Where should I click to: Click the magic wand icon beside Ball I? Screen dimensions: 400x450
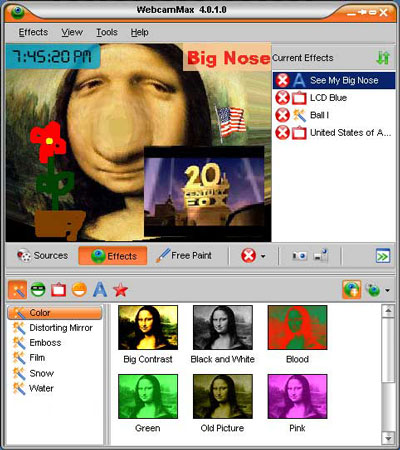point(299,115)
